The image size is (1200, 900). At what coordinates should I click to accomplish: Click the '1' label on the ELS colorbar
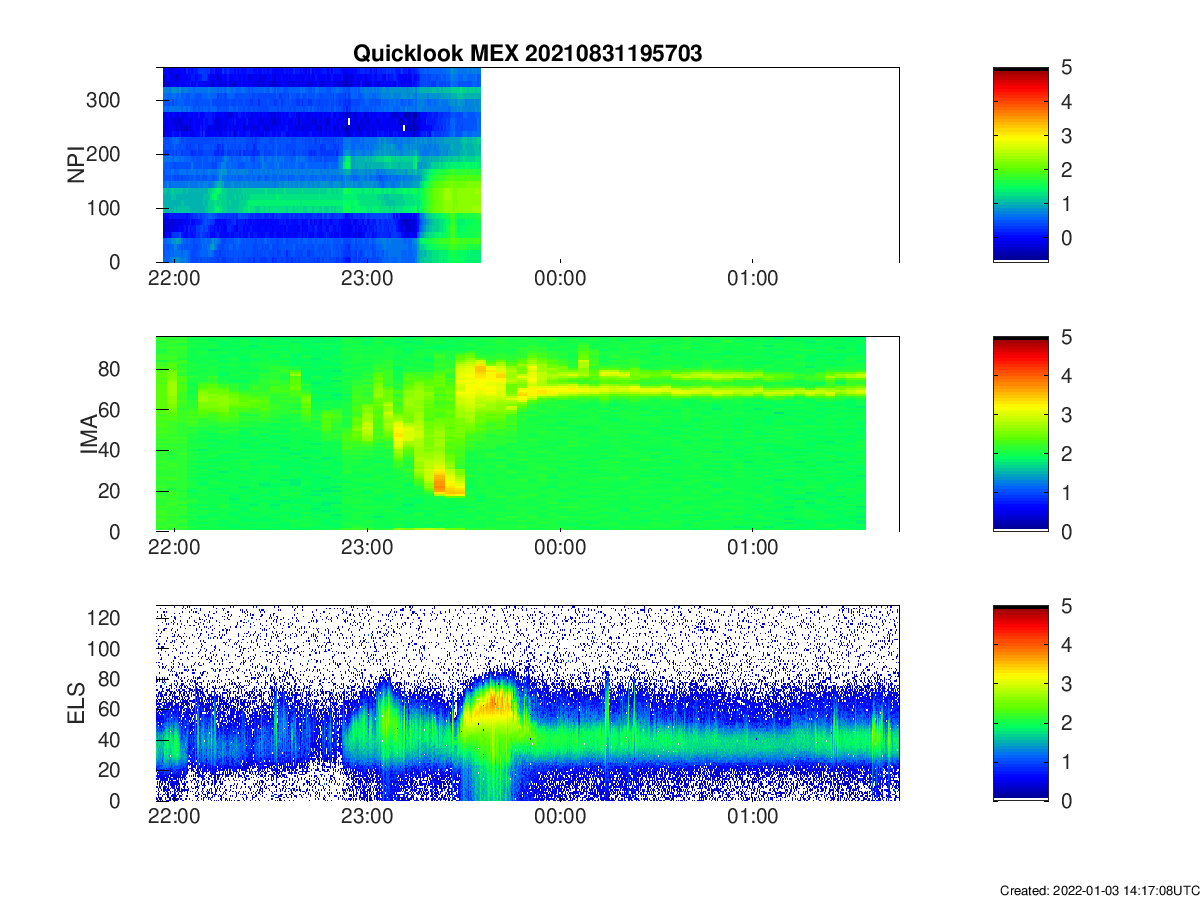[x=1066, y=762]
